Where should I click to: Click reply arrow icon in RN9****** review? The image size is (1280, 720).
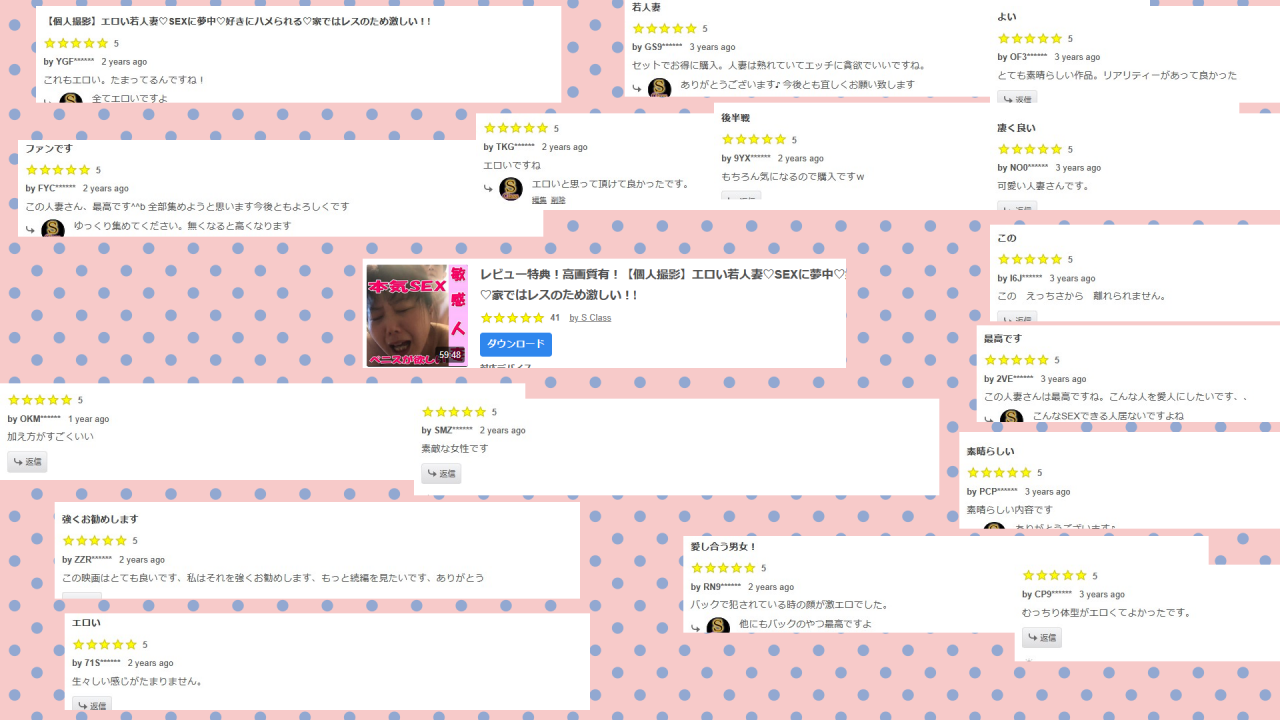[694, 628]
